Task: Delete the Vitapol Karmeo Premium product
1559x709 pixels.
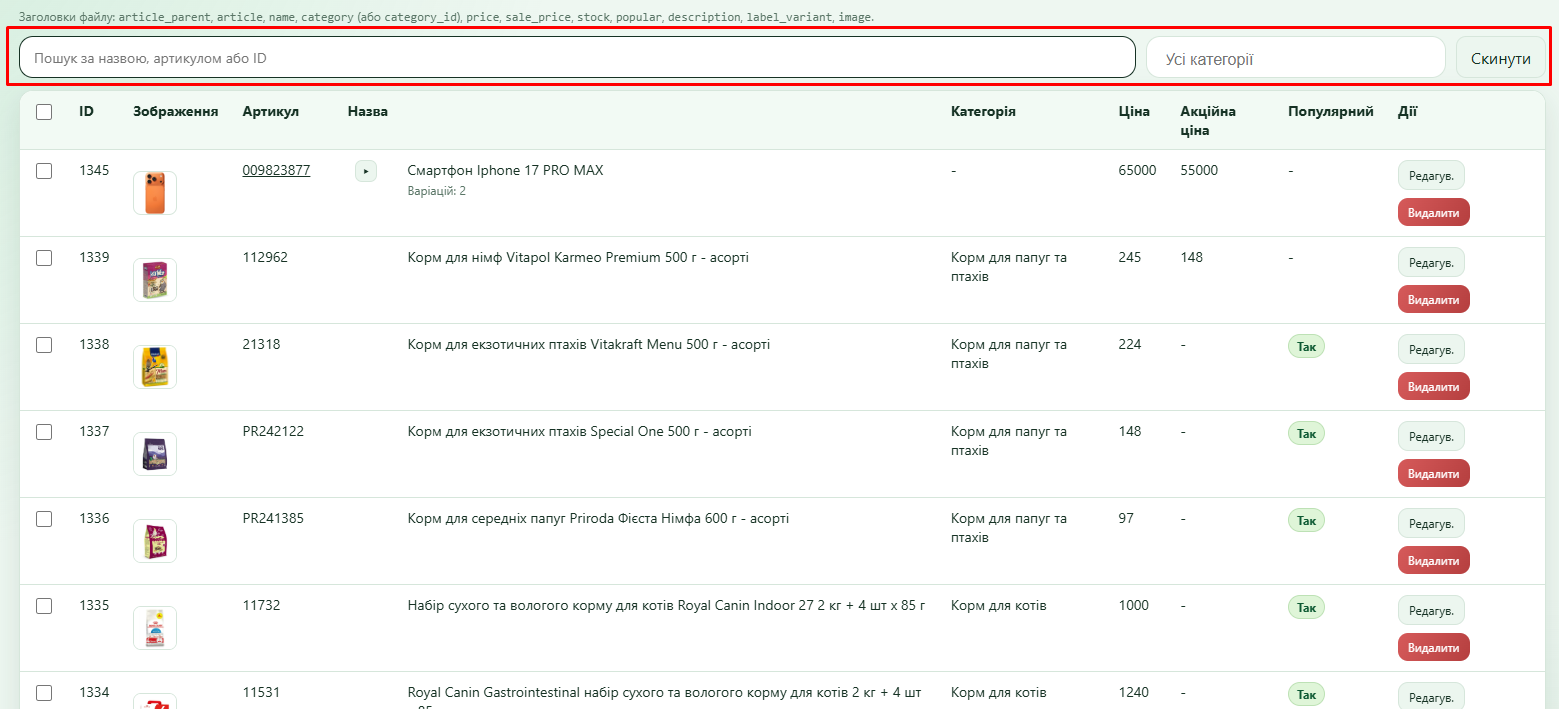Action: point(1434,300)
